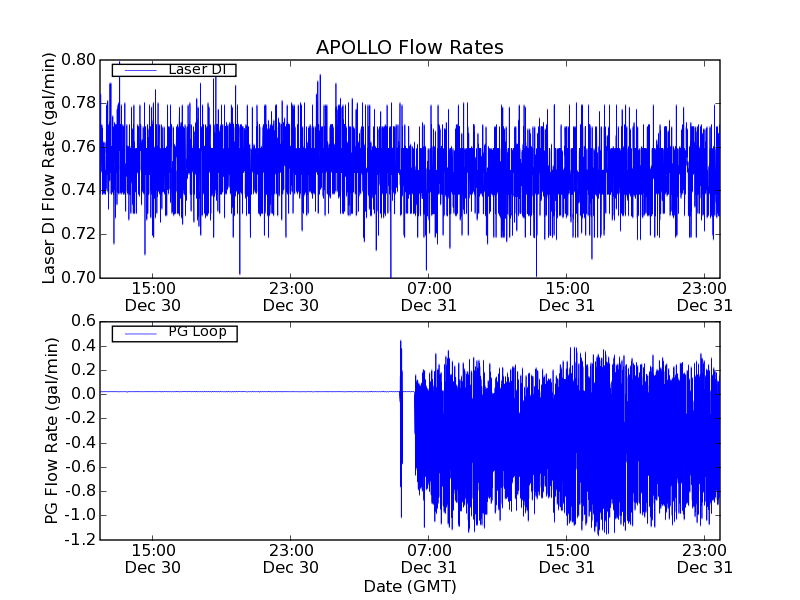Screen dimensions: 800x600
Task: Click the PG Loop legend line swatch
Action: point(140,334)
